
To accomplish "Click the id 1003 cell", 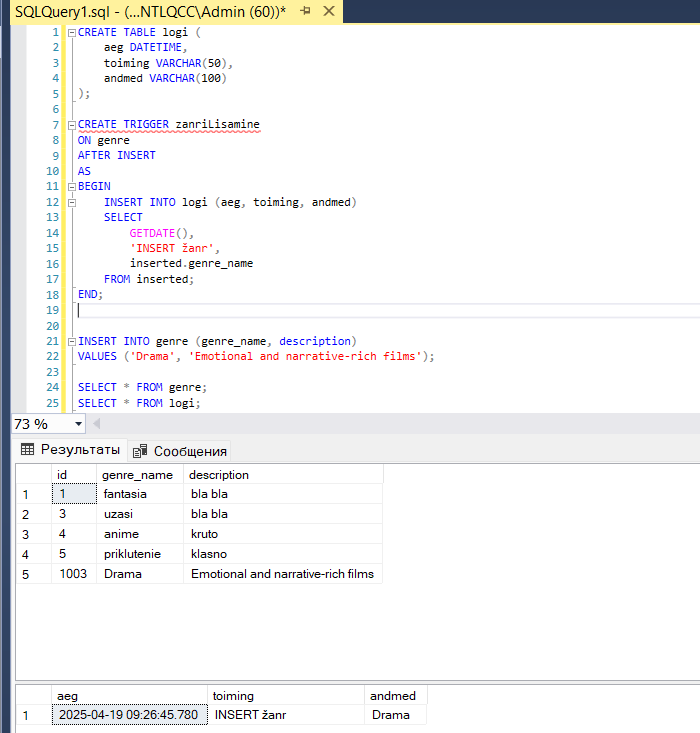I will 74,574.
